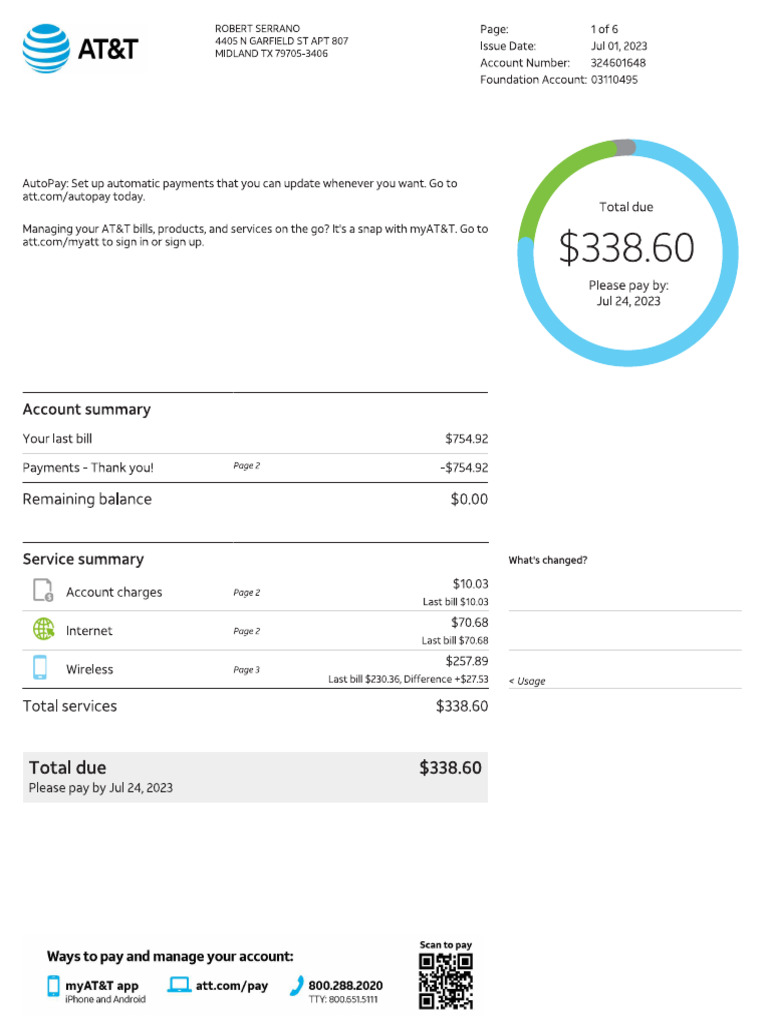Click the gray Total due summary bar
The width and height of the screenshot is (768, 1024).
pos(255,777)
